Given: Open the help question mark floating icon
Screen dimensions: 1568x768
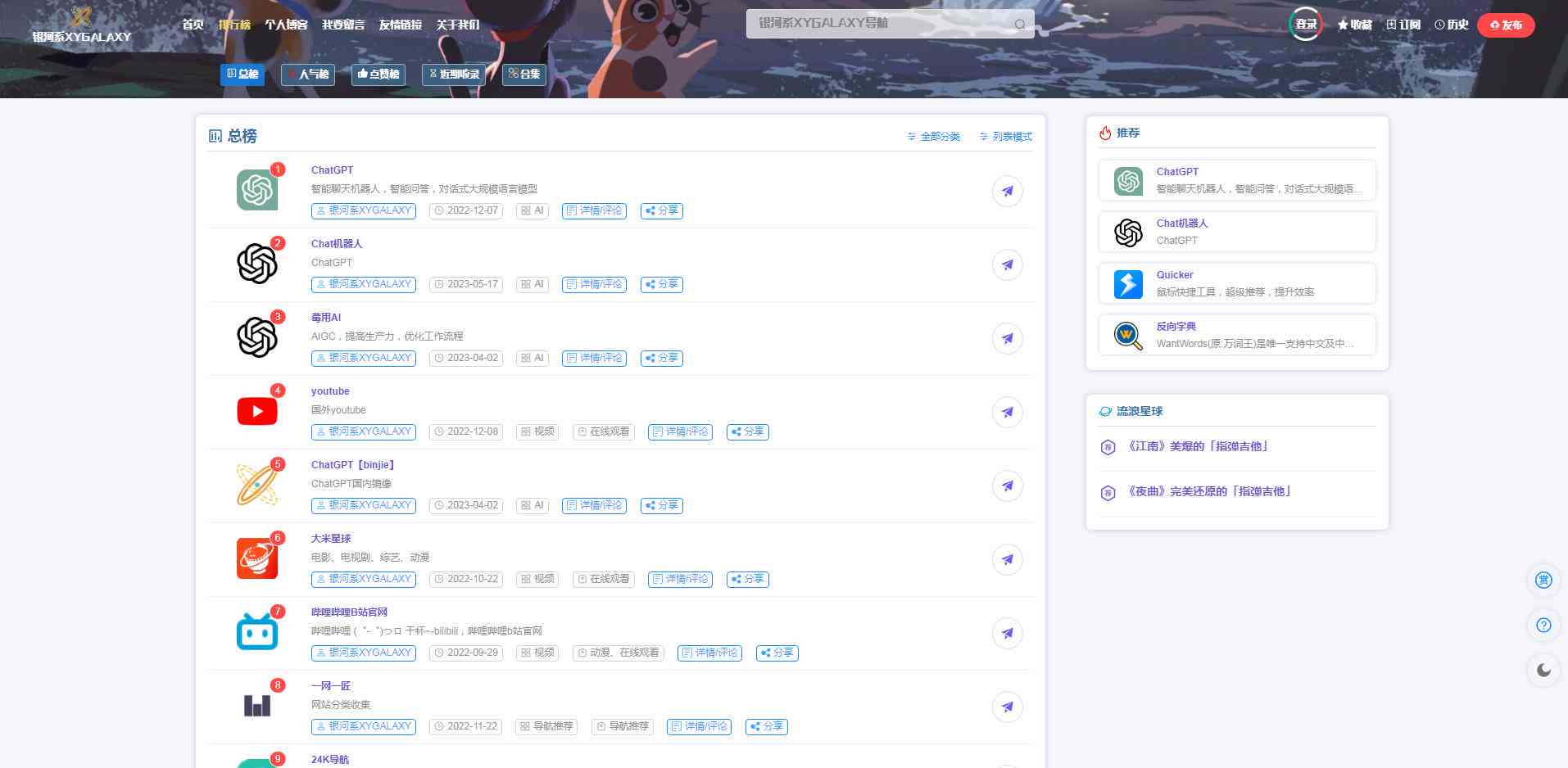Looking at the screenshot, I should point(1543,625).
